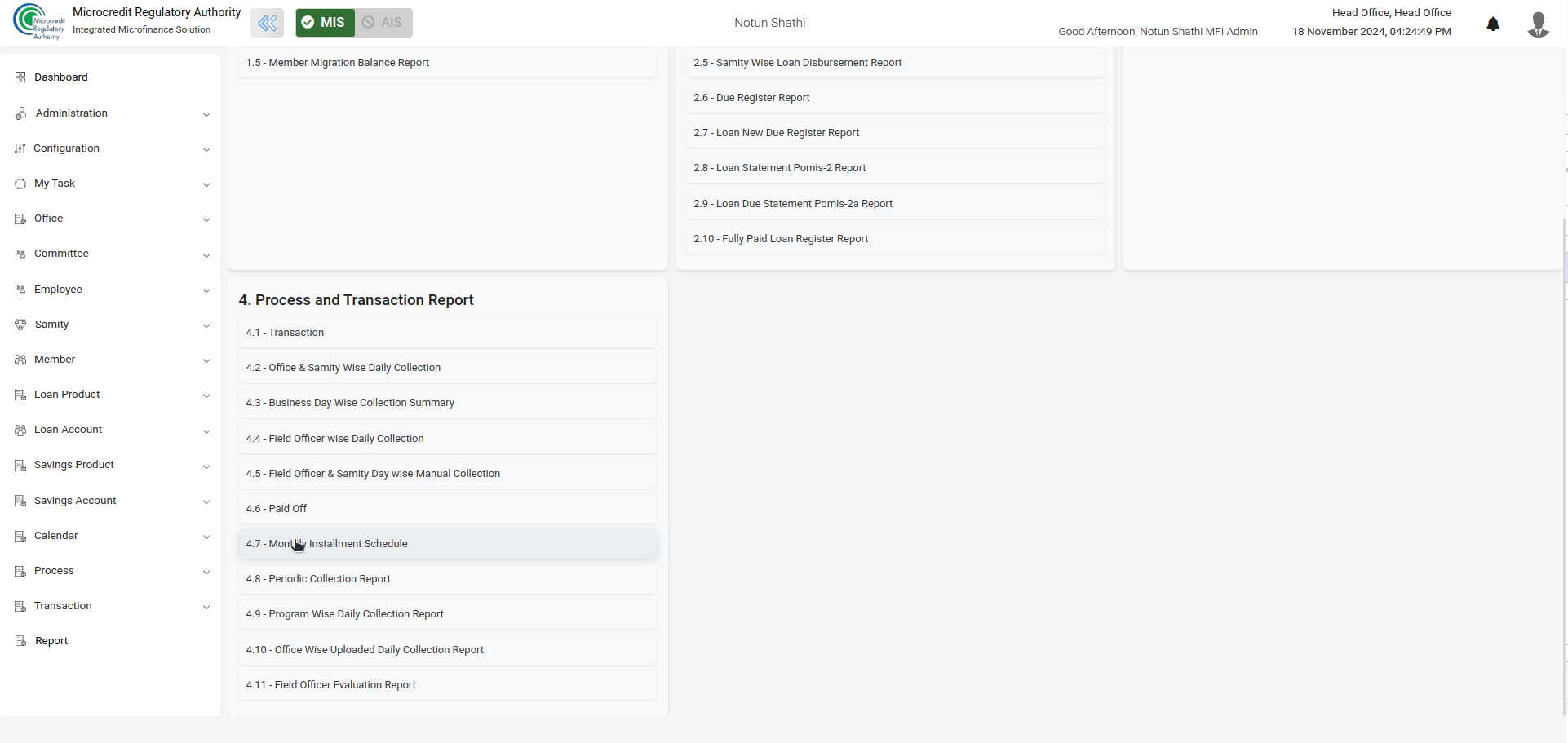Click the Savings Product icon

(x=20, y=465)
